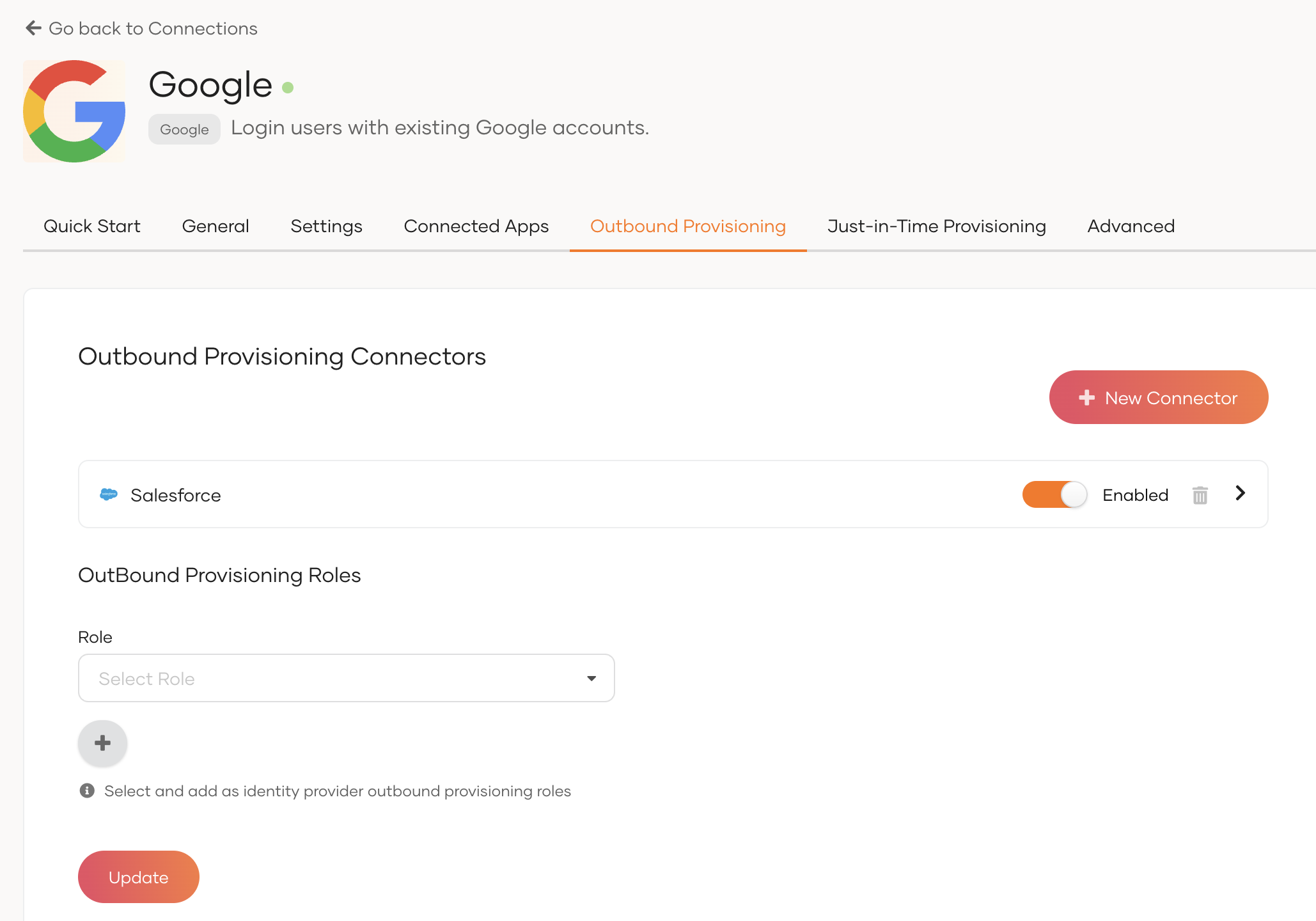The width and height of the screenshot is (1316, 921).
Task: Open the Select Role dropdown
Action: (347, 678)
